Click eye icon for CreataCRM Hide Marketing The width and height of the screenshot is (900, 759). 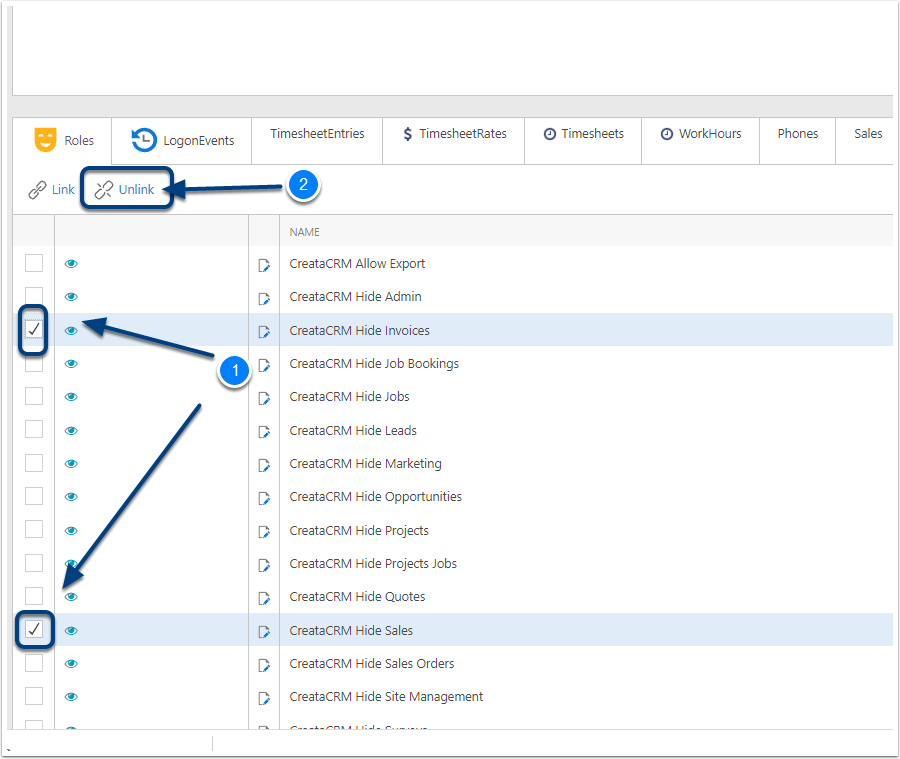(71, 464)
